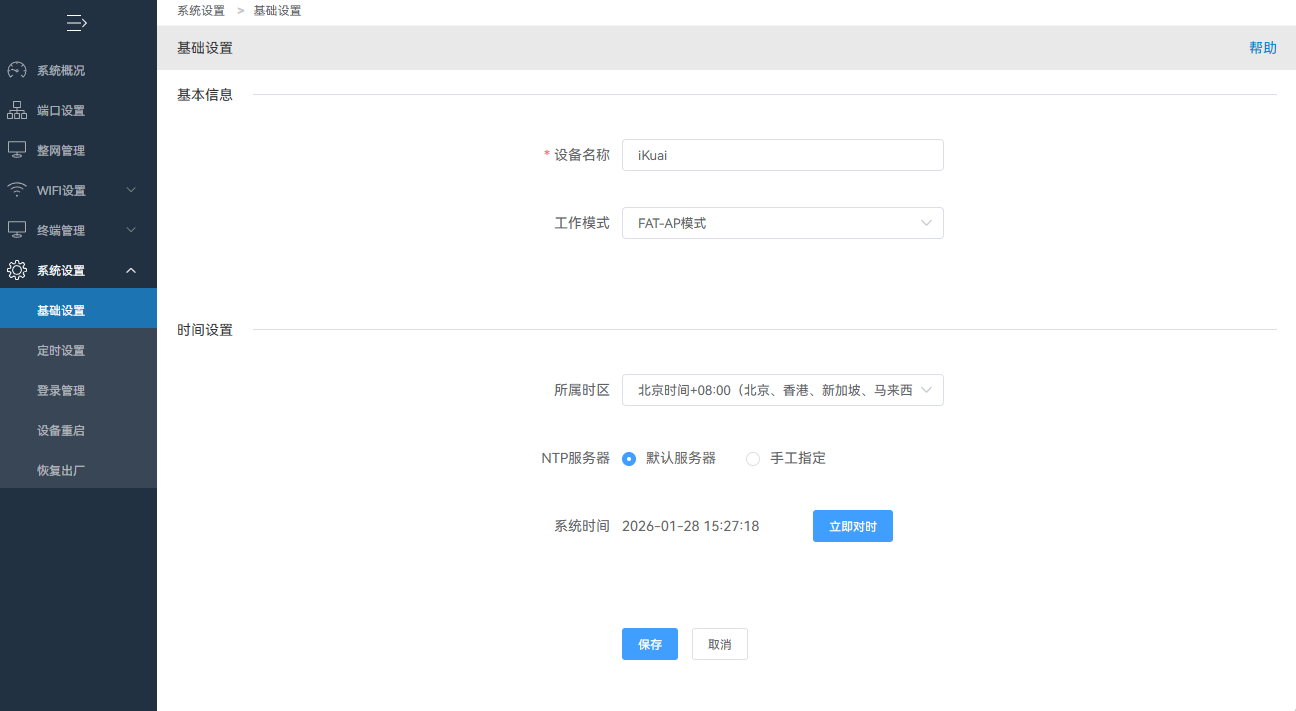Screen dimensions: 1296x711
Task: Go to 定时设置 submenu item
Action: 78,350
